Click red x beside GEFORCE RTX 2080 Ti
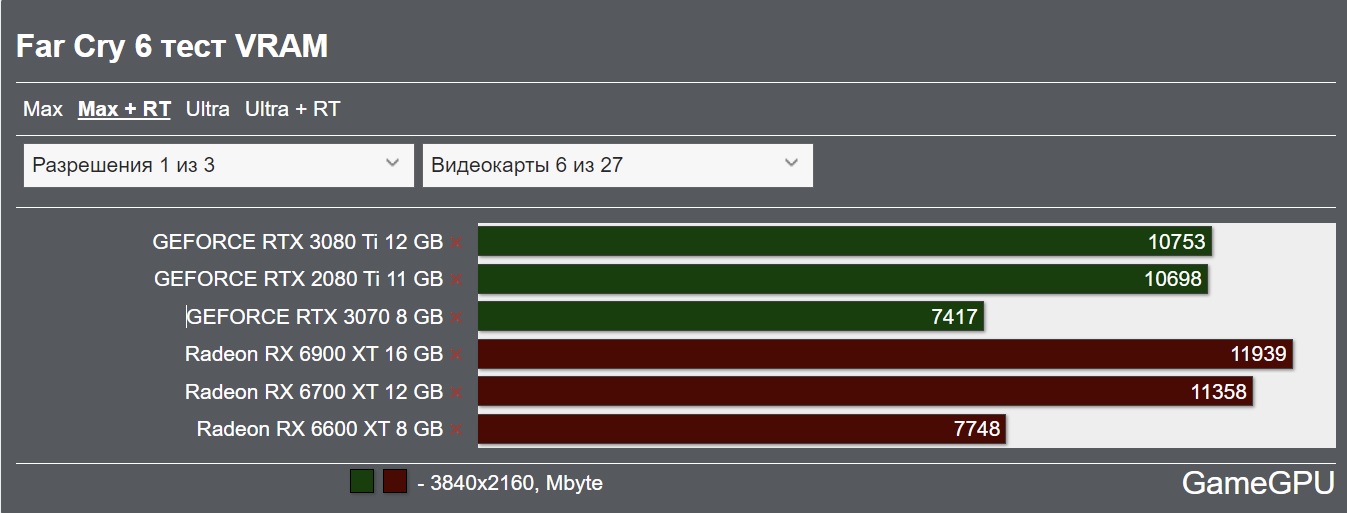Viewport: 1347px width, 513px height. (x=456, y=280)
